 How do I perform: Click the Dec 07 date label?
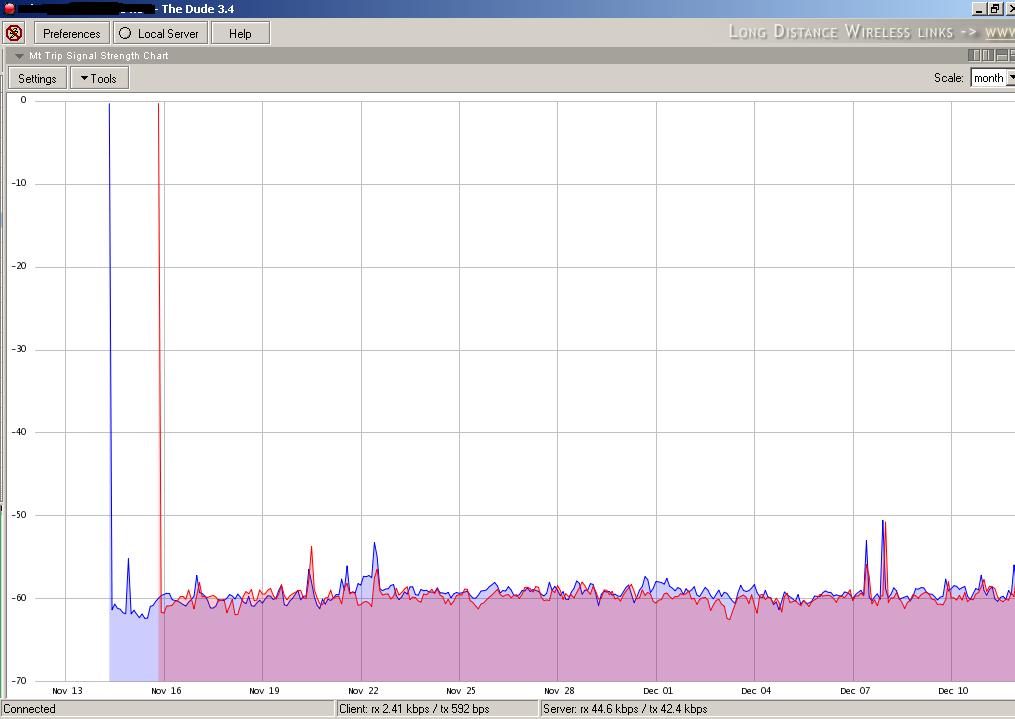[x=855, y=691]
